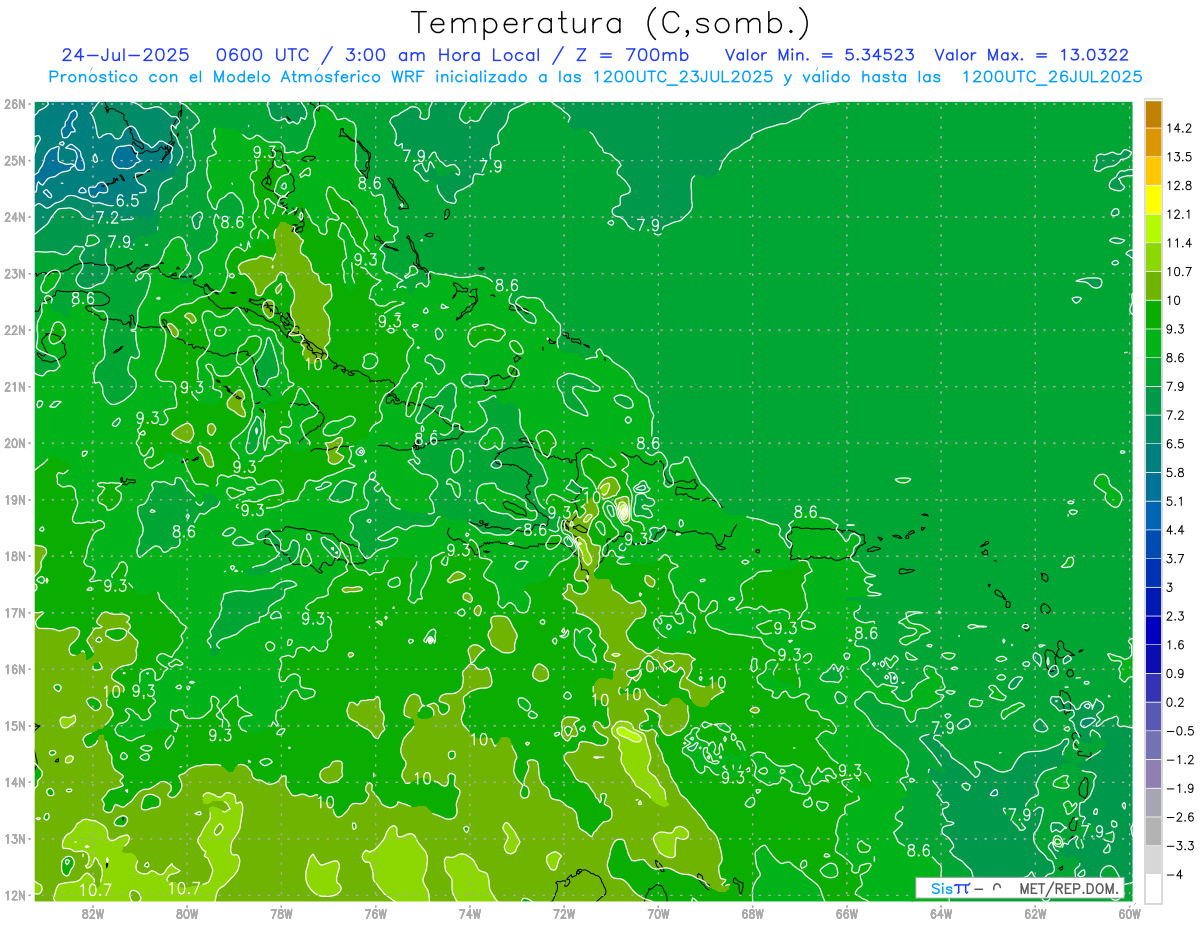Click the gray colorbar swatch between -3.3 and -2.6
Screen dimensions: 1200x927
point(1153,831)
